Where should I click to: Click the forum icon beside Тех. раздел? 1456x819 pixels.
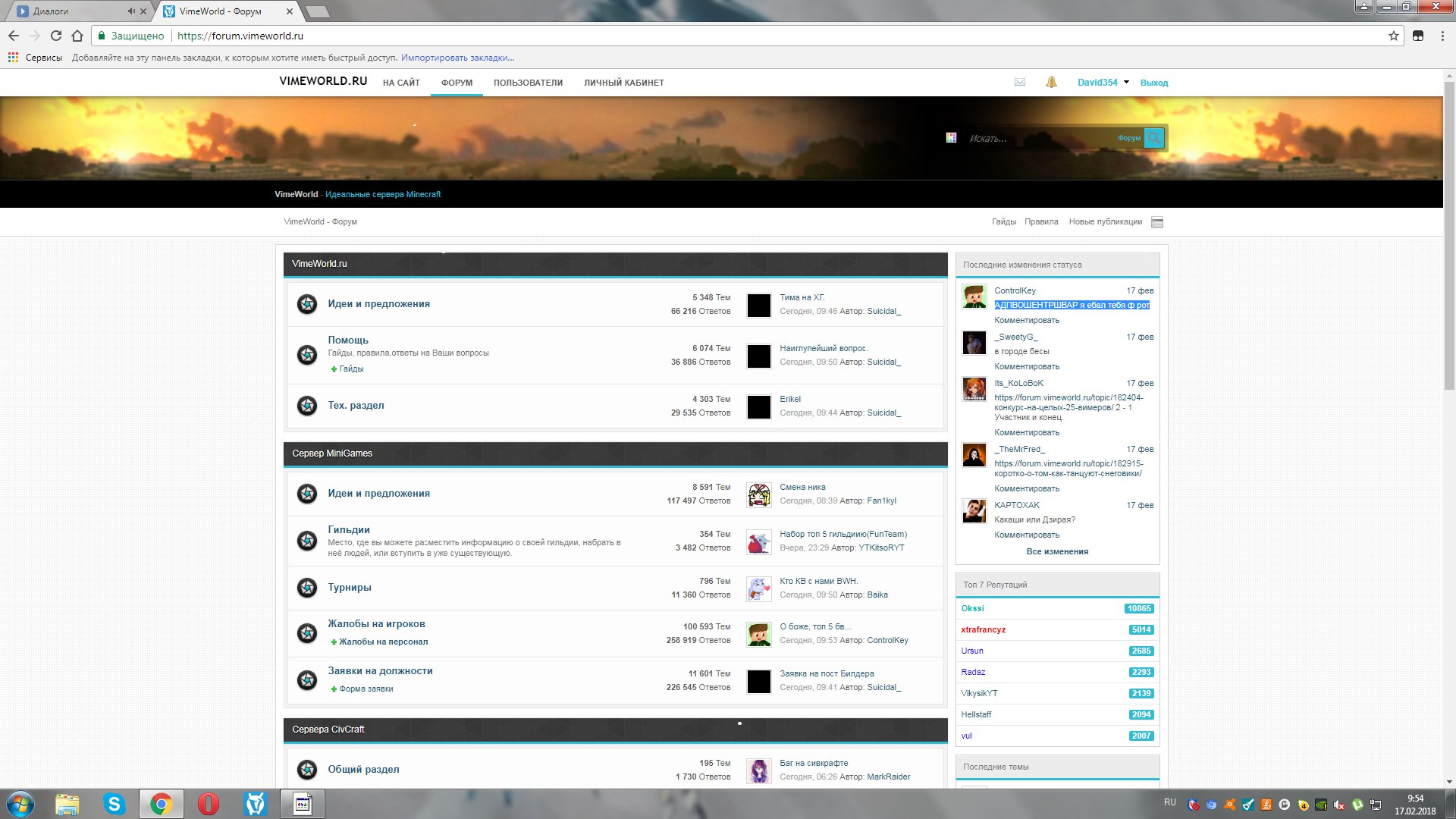[307, 406]
